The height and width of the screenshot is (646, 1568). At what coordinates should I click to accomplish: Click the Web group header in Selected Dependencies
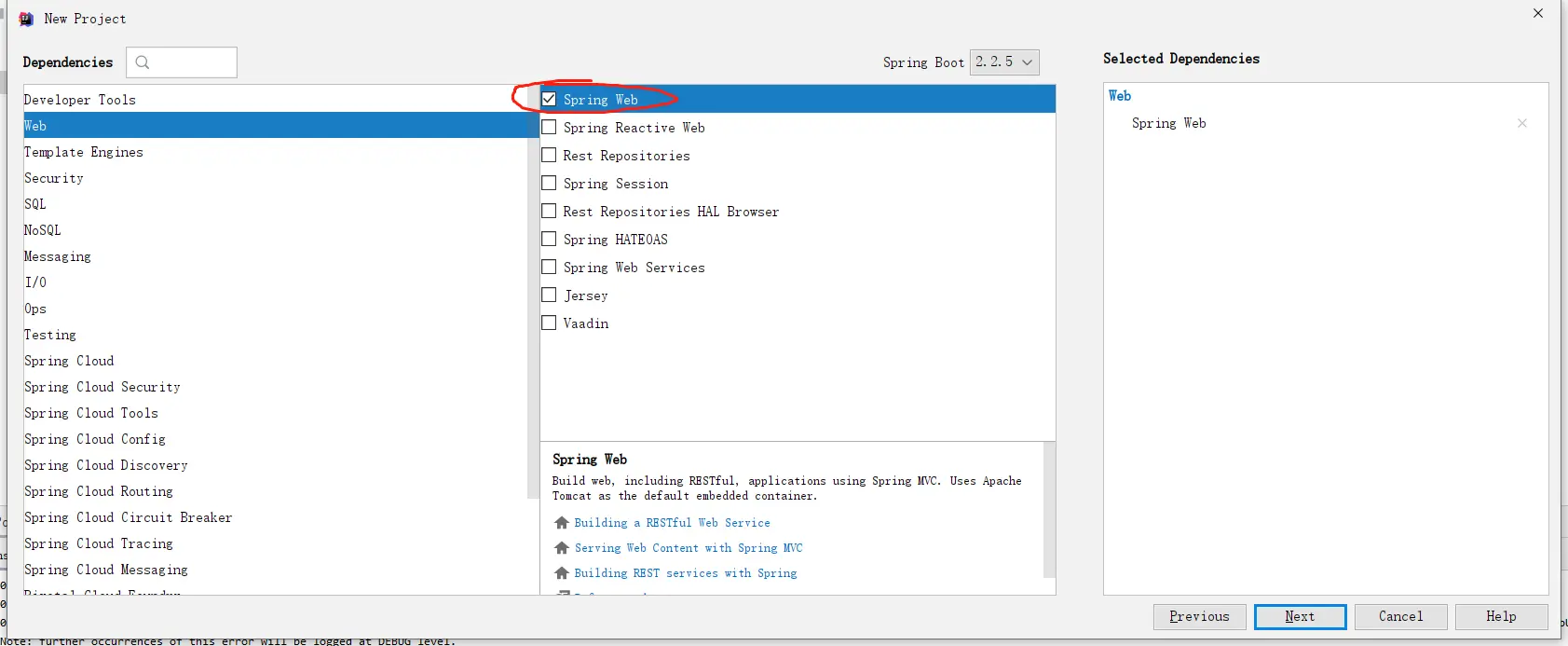coord(1119,96)
